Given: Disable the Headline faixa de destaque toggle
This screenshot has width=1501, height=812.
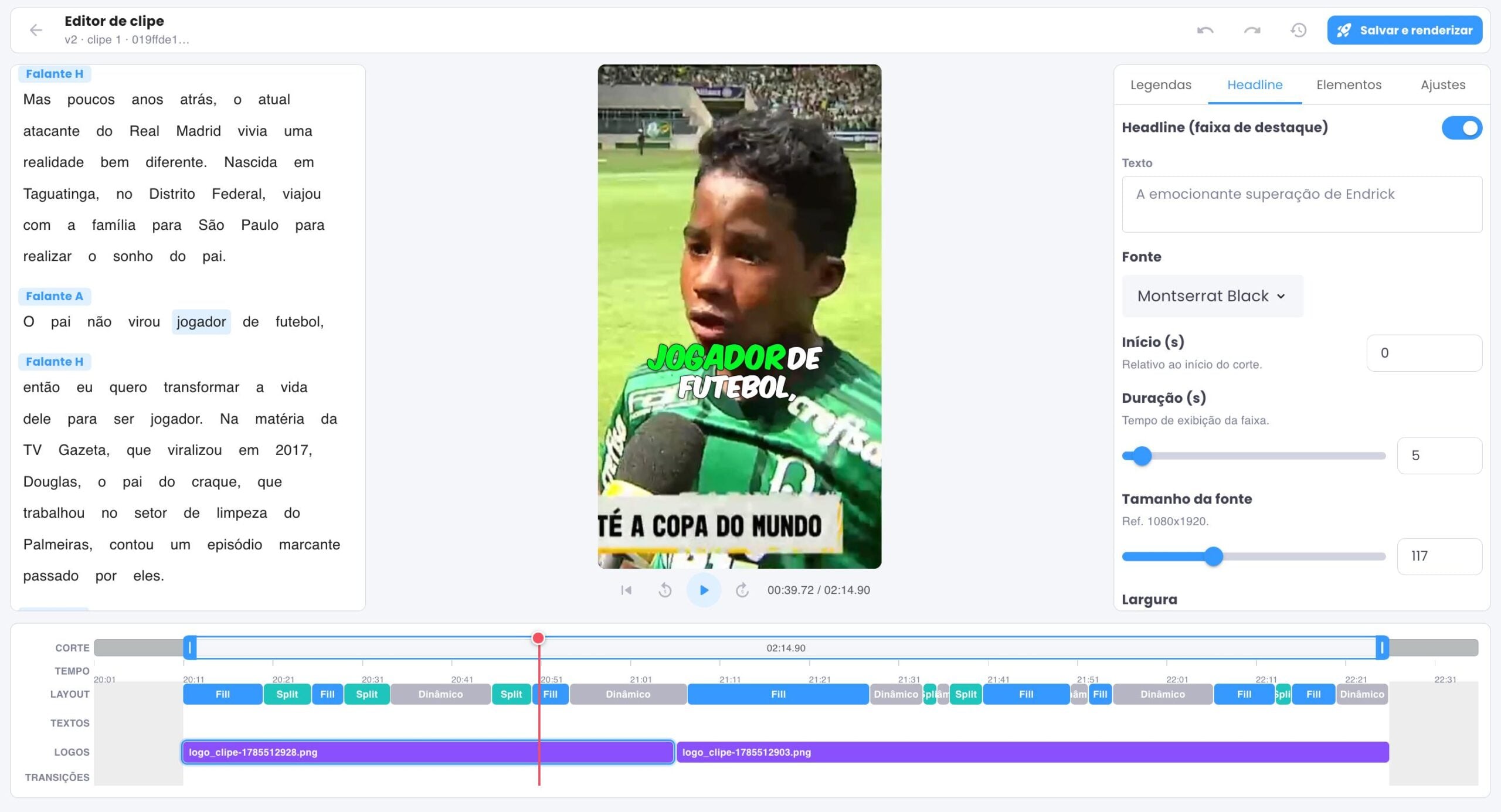Looking at the screenshot, I should [x=1462, y=128].
